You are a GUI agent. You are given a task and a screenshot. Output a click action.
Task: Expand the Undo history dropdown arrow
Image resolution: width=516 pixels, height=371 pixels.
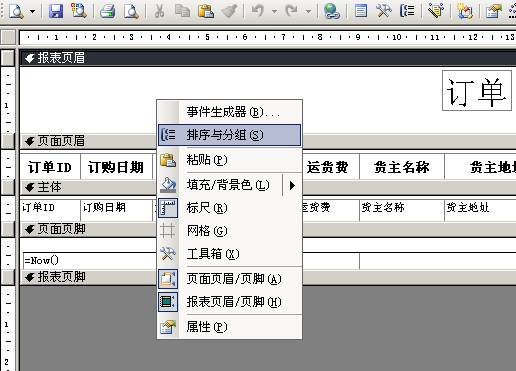(274, 11)
